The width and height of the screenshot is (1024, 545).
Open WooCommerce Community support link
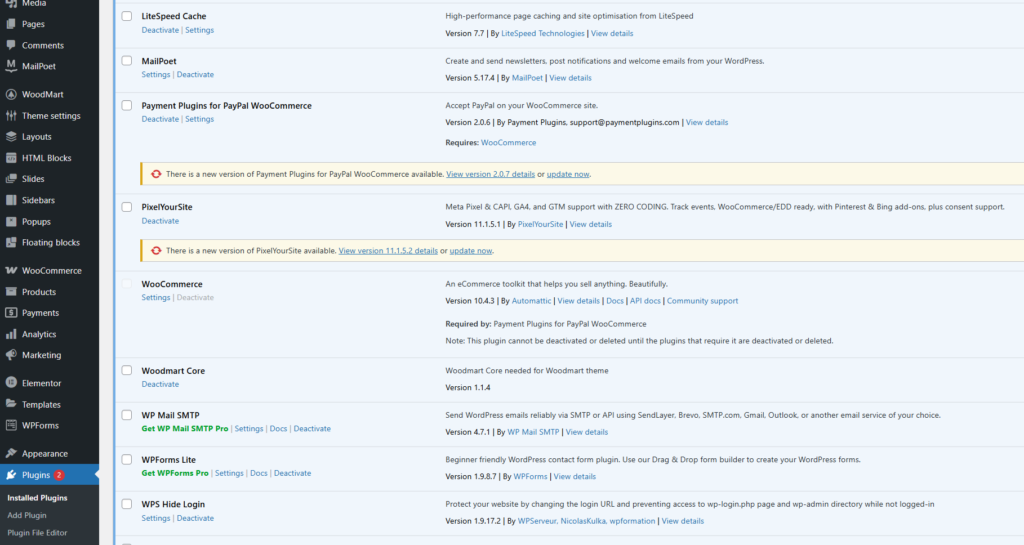pyautogui.click(x=702, y=301)
